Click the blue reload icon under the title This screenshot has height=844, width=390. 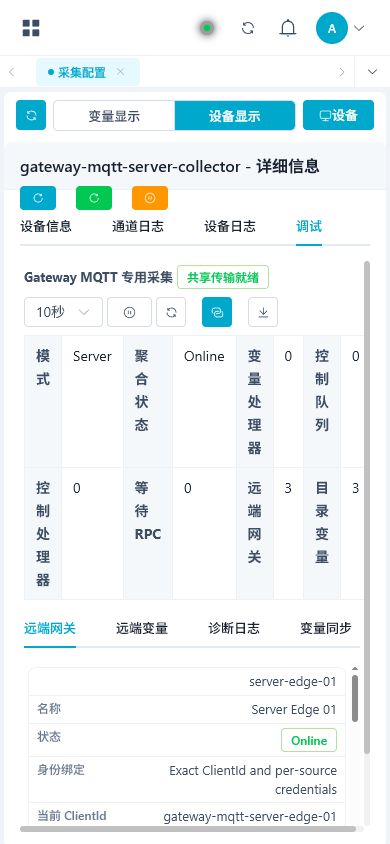coord(38,198)
